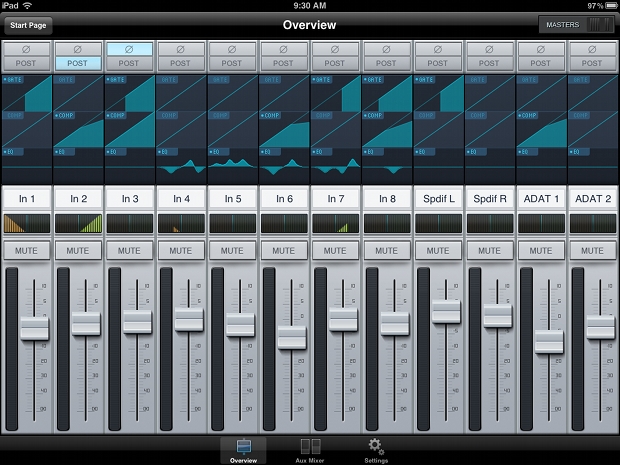Image resolution: width=620 pixels, height=465 pixels.
Task: Mute the Spdif R channel
Action: (x=489, y=251)
